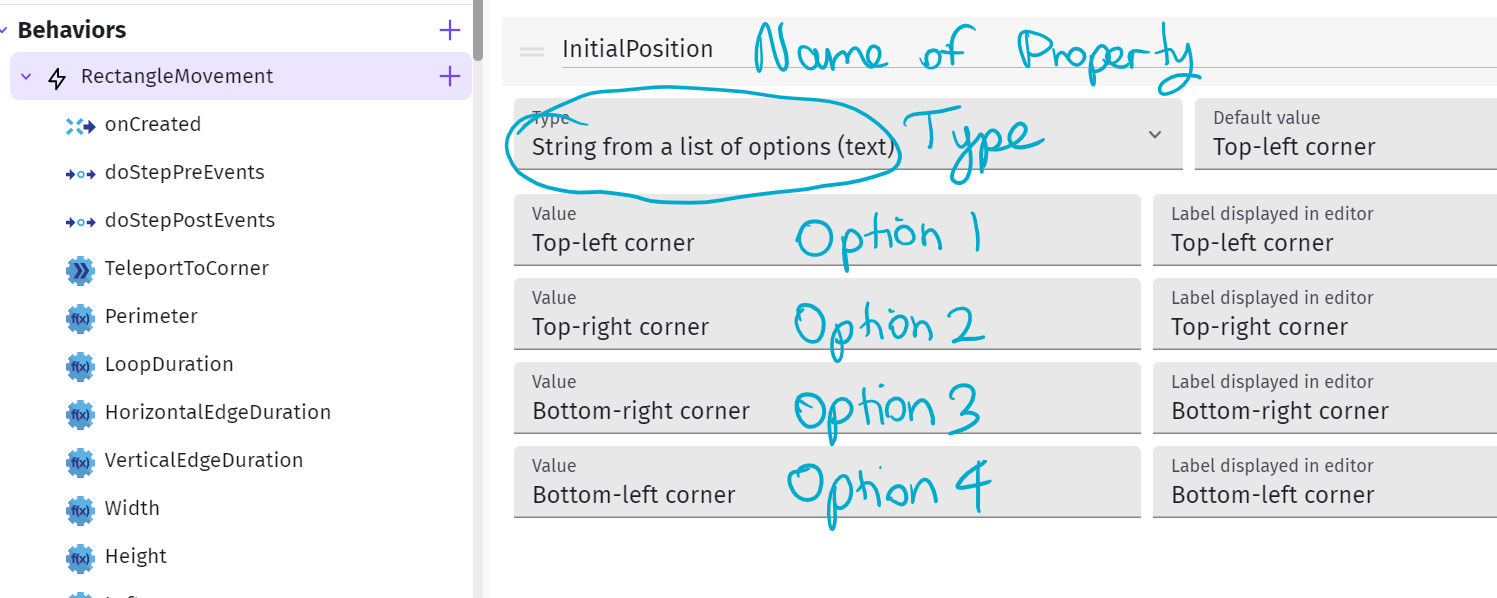1497x598 pixels.
Task: Select the Width expression item
Action: pyautogui.click(x=132, y=508)
